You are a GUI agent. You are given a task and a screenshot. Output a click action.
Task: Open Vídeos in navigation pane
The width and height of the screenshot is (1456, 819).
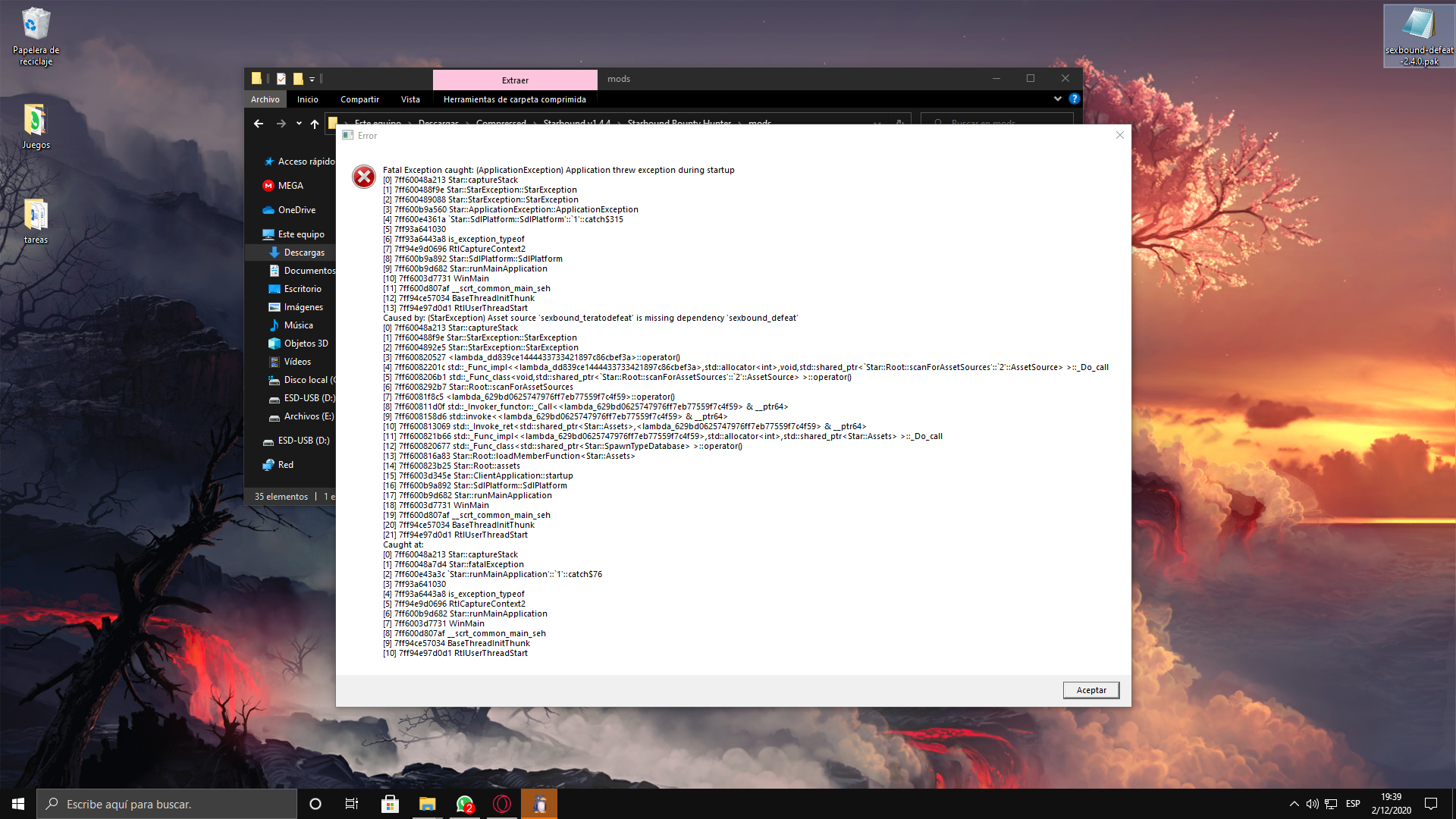pyautogui.click(x=290, y=362)
